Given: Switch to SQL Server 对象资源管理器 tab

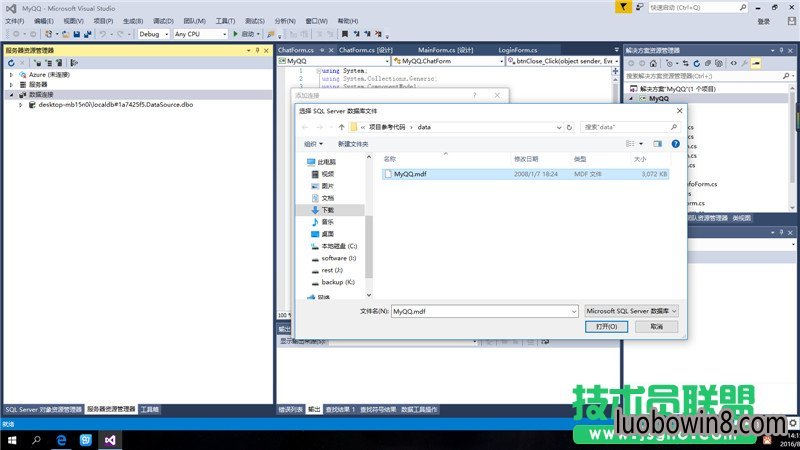Looking at the screenshot, I should click(x=43, y=409).
